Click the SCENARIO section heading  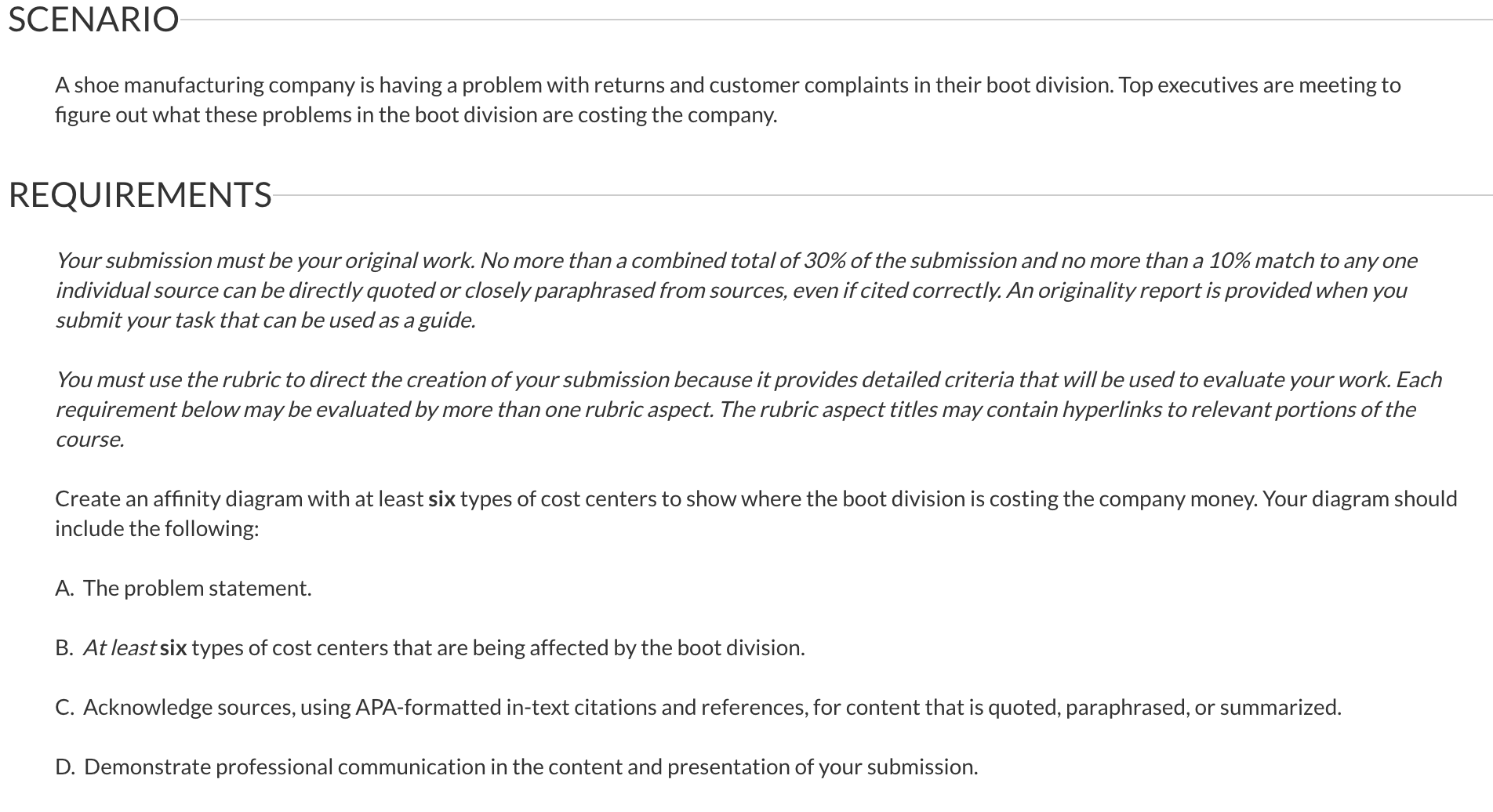click(93, 19)
